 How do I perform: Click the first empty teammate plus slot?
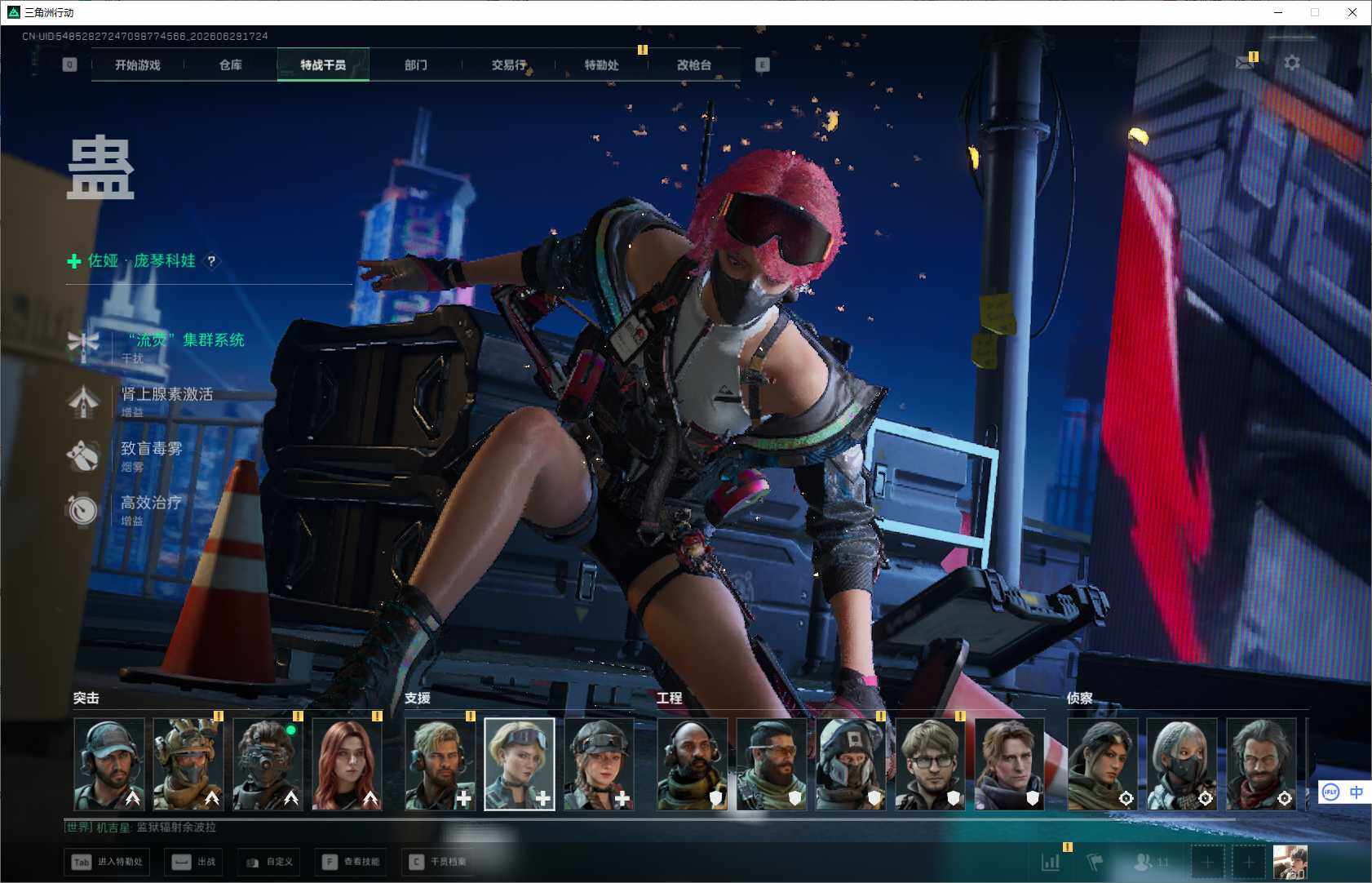click(x=1207, y=861)
